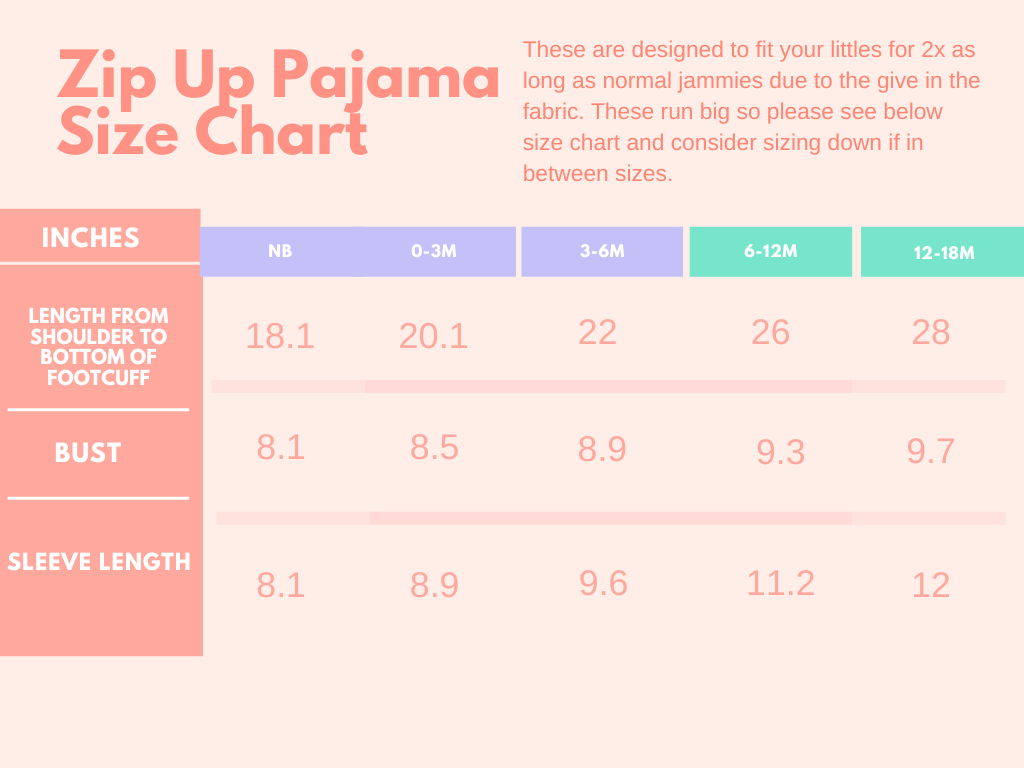Click the Zip Up Pajama Size Chart title
1024x768 pixels.
pyautogui.click(x=277, y=103)
